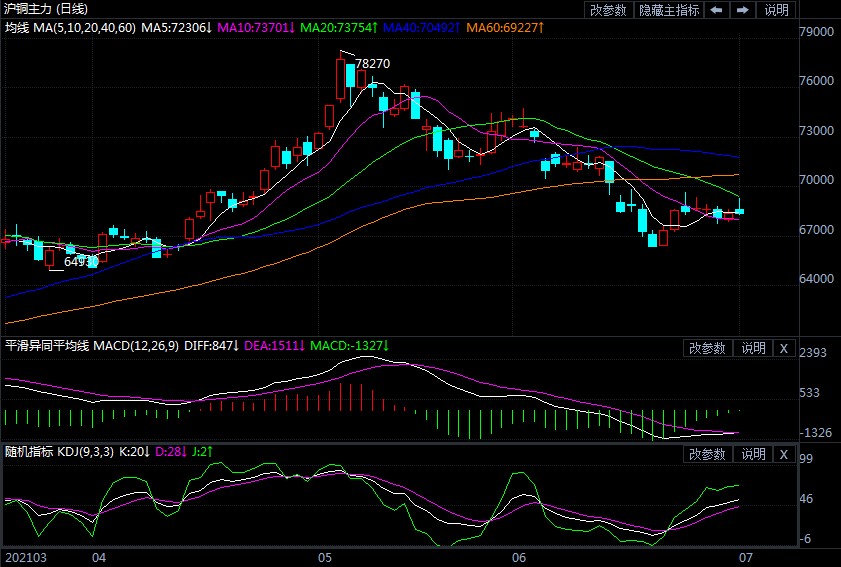Image resolution: width=841 pixels, height=567 pixels.
Task: Click the 05 month marker on time axis
Action: point(325,556)
